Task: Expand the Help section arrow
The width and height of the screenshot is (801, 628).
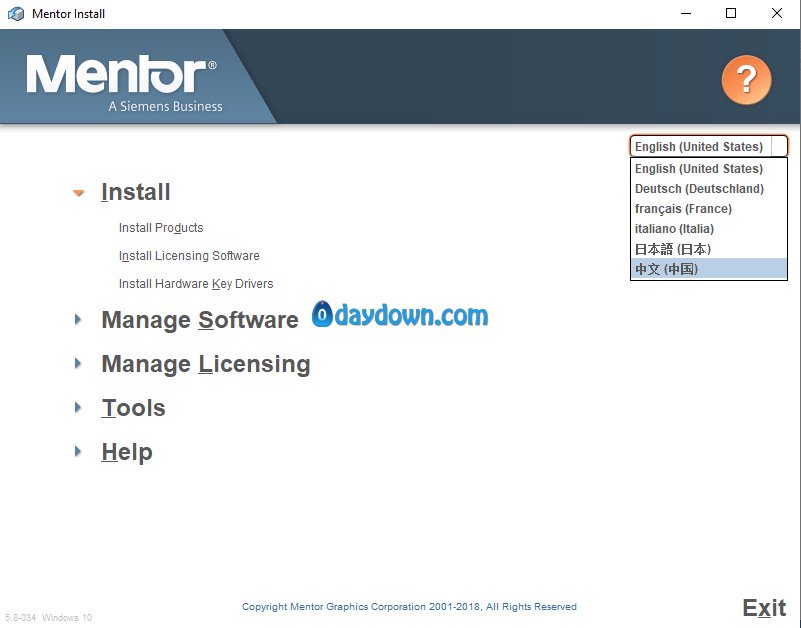Action: (x=78, y=451)
